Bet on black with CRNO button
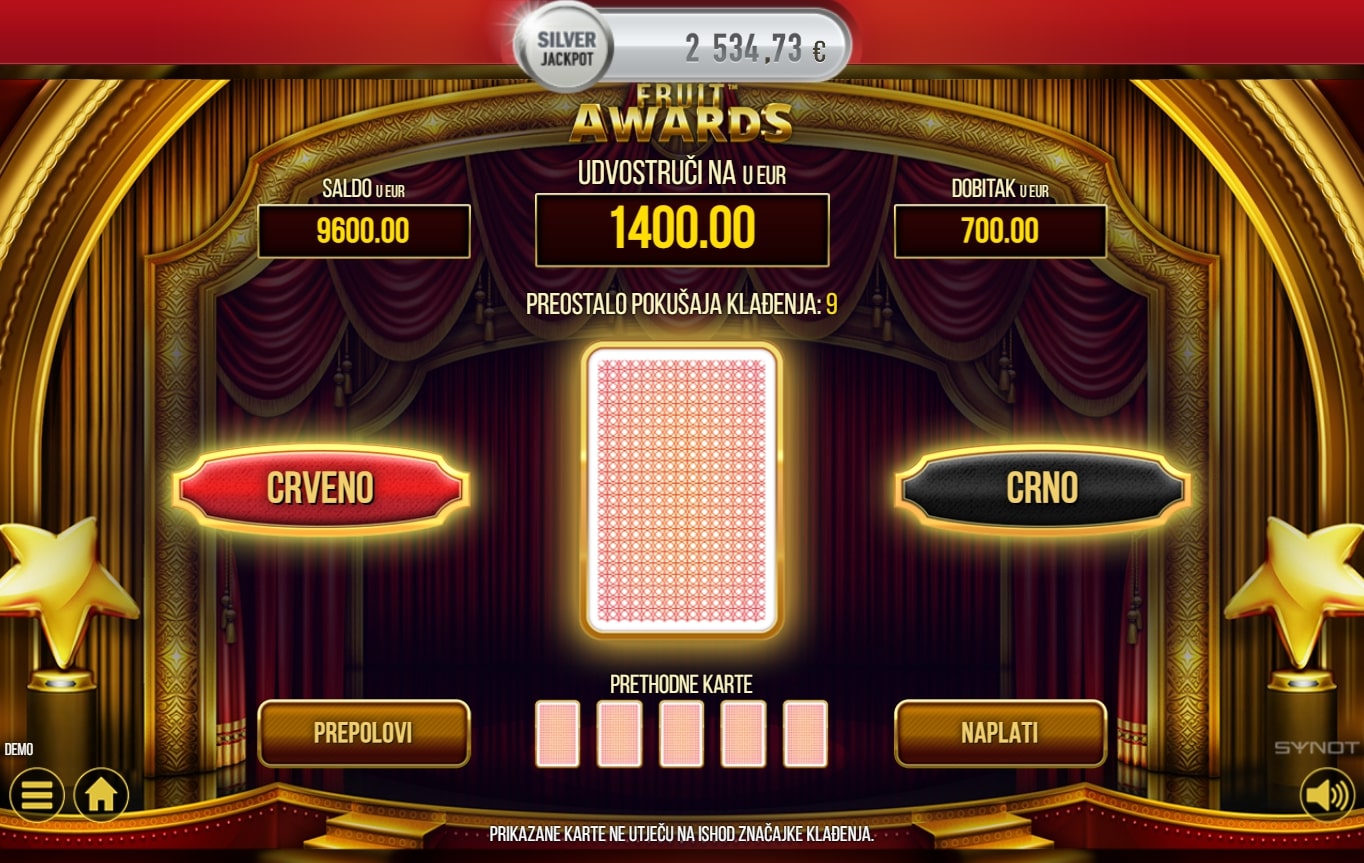This screenshot has height=863, width=1364. (x=1042, y=489)
